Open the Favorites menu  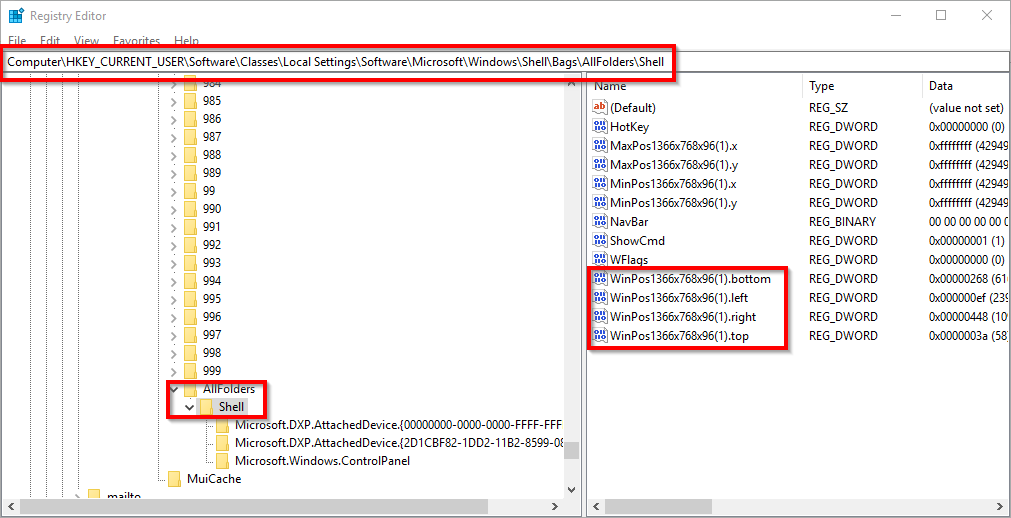point(136,41)
